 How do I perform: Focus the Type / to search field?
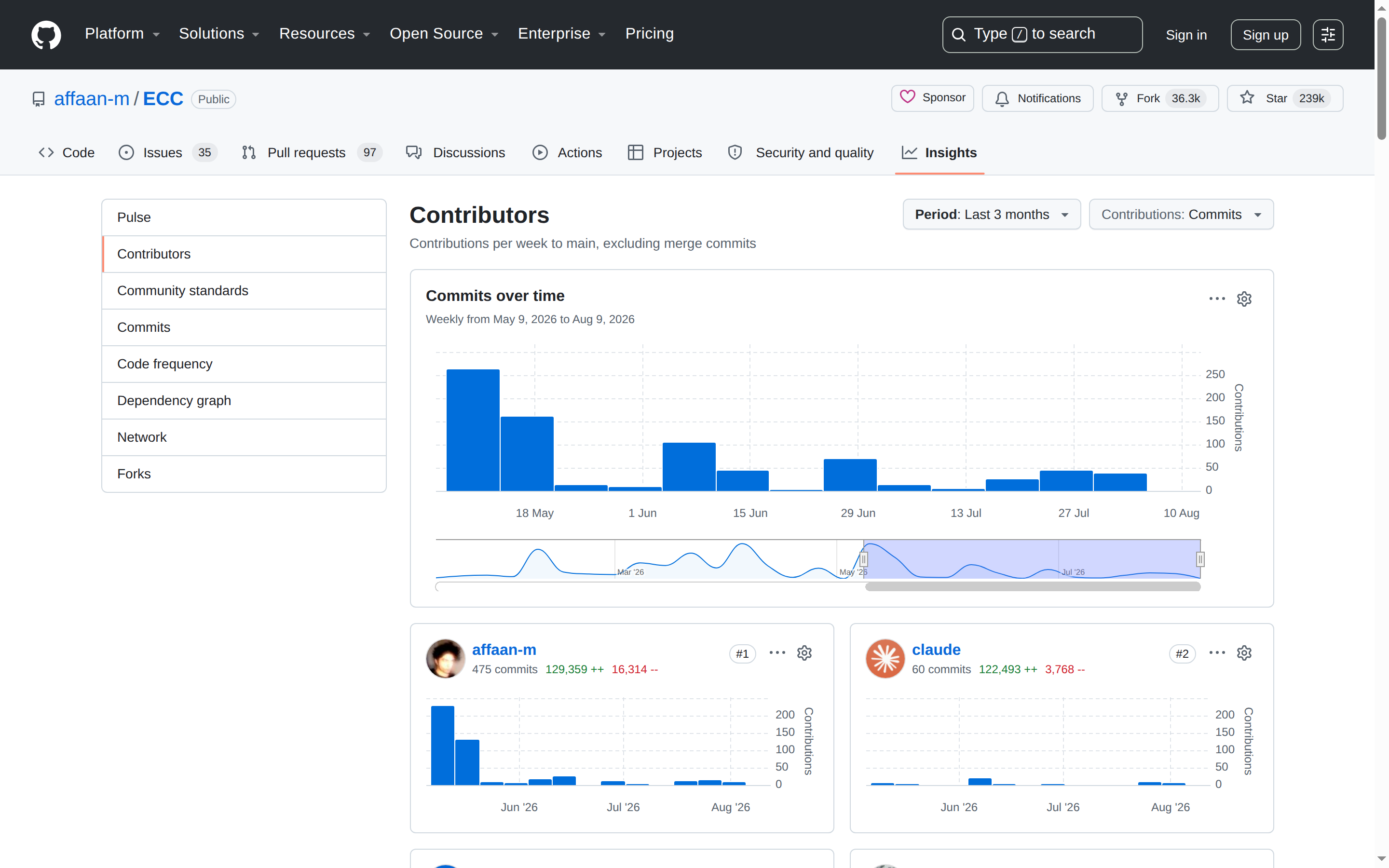coord(1042,34)
